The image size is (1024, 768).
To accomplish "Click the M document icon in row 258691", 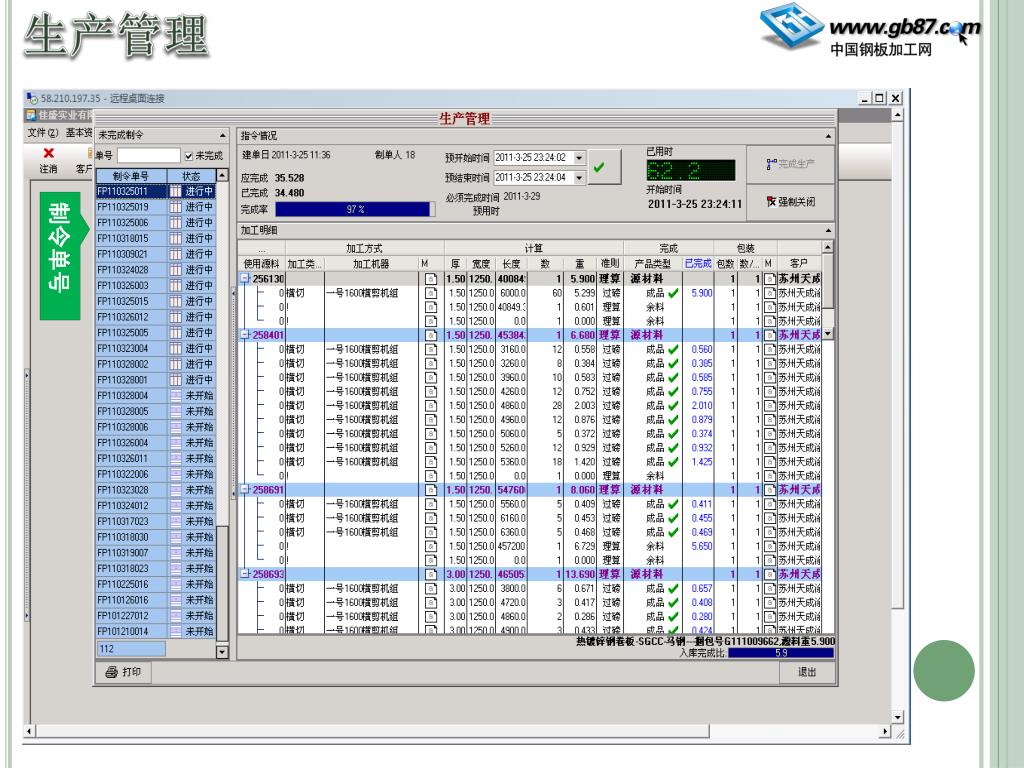I will coord(430,489).
